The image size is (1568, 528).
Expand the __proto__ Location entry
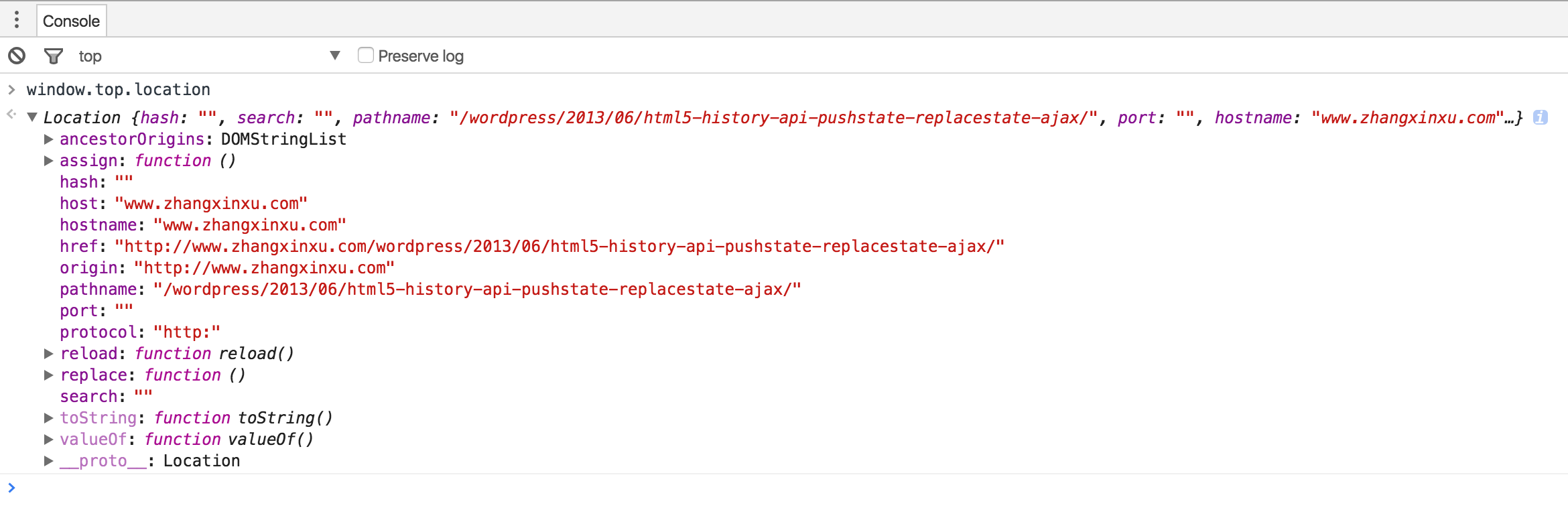[48, 461]
